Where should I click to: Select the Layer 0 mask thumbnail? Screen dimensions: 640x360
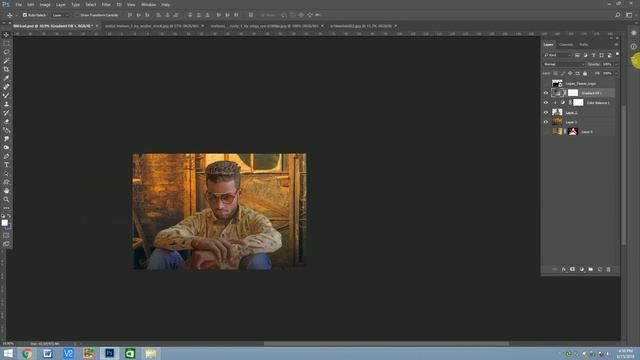(573, 131)
